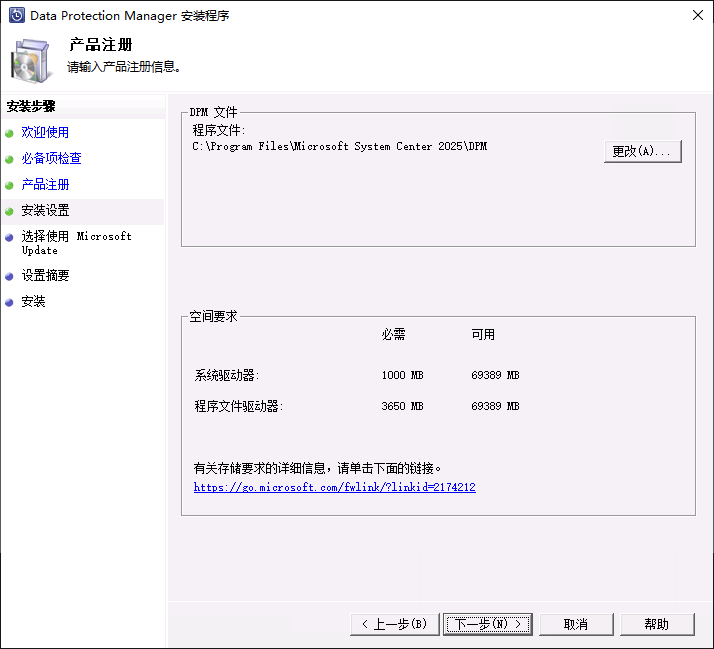This screenshot has height=649, width=714.
Task: Open help with 帮助 button
Action: click(657, 624)
